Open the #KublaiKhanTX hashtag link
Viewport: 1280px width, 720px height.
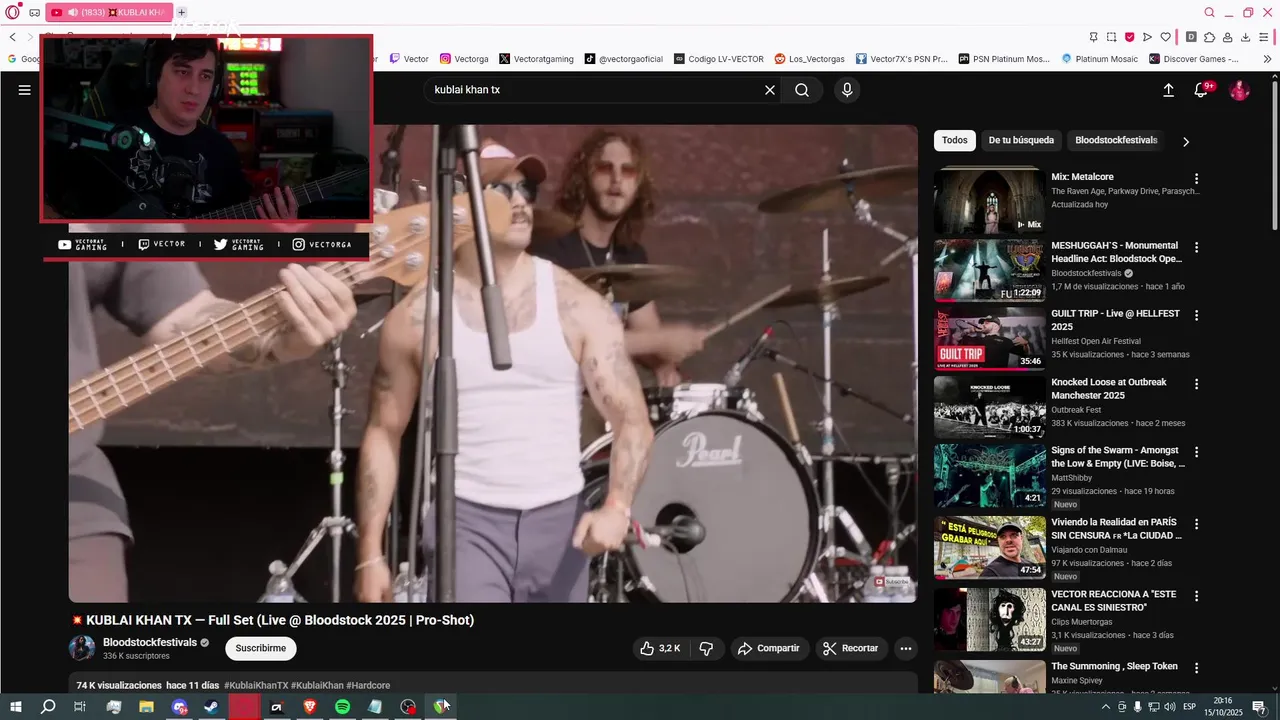256,685
